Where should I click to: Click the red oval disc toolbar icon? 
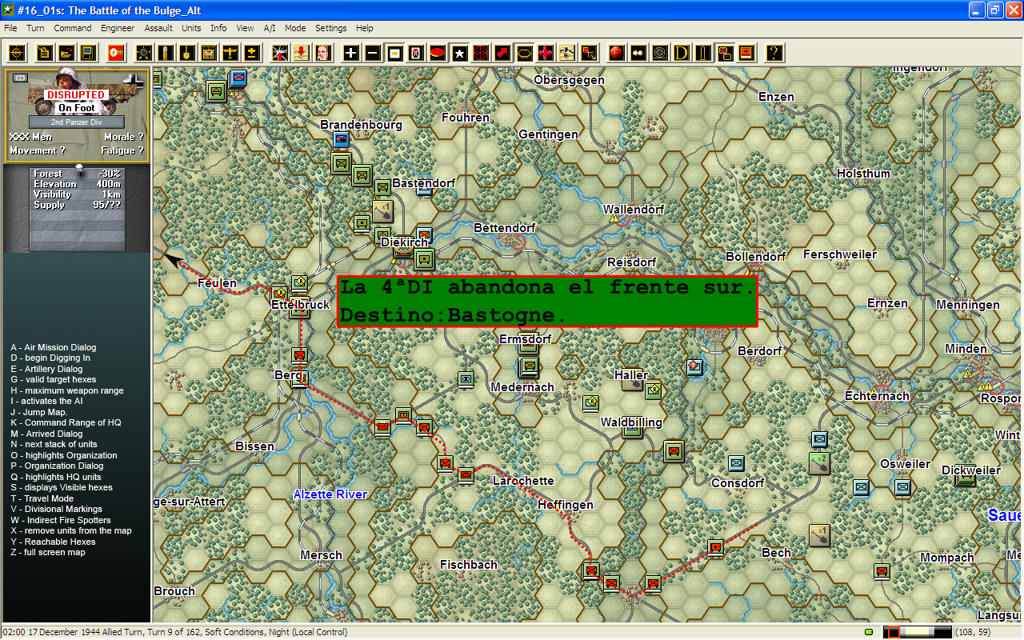click(438, 53)
